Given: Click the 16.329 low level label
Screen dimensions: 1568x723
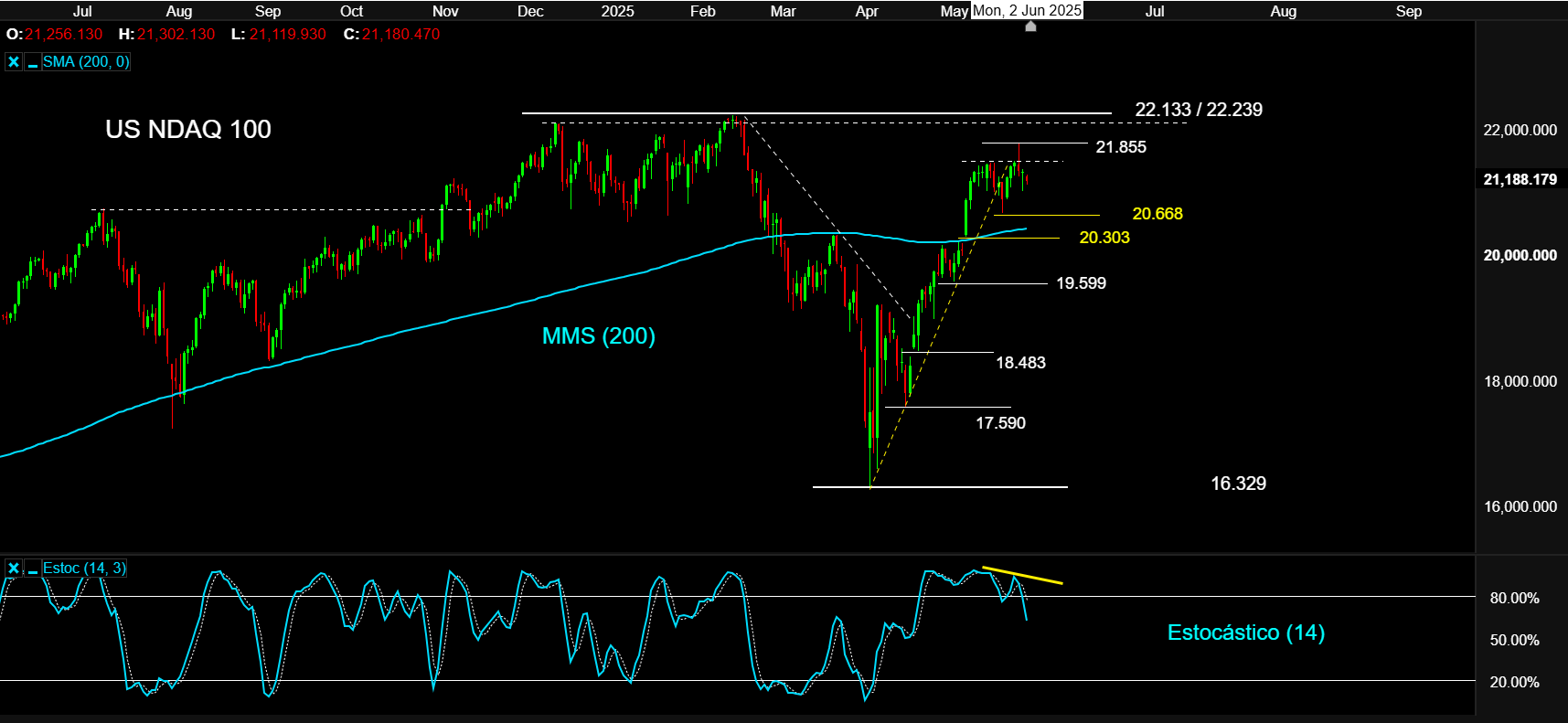Looking at the screenshot, I should coord(1238,484).
